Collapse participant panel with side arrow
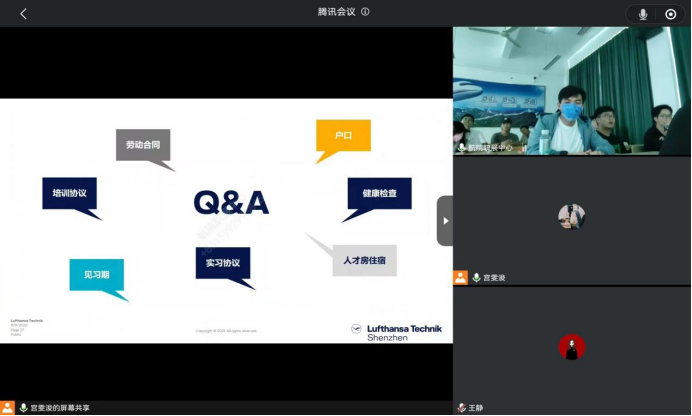Screen dimensions: 692x416 tap(445, 221)
